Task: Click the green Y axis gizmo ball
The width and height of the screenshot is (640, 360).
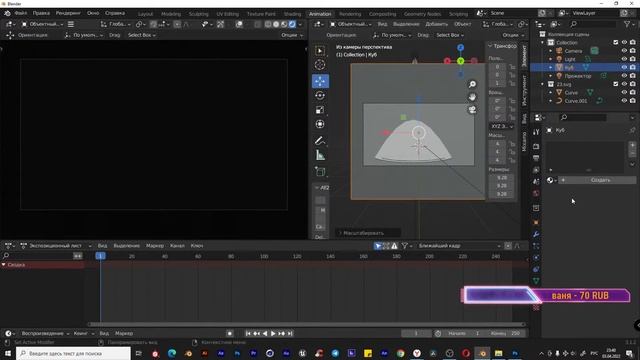Action: tap(460, 61)
